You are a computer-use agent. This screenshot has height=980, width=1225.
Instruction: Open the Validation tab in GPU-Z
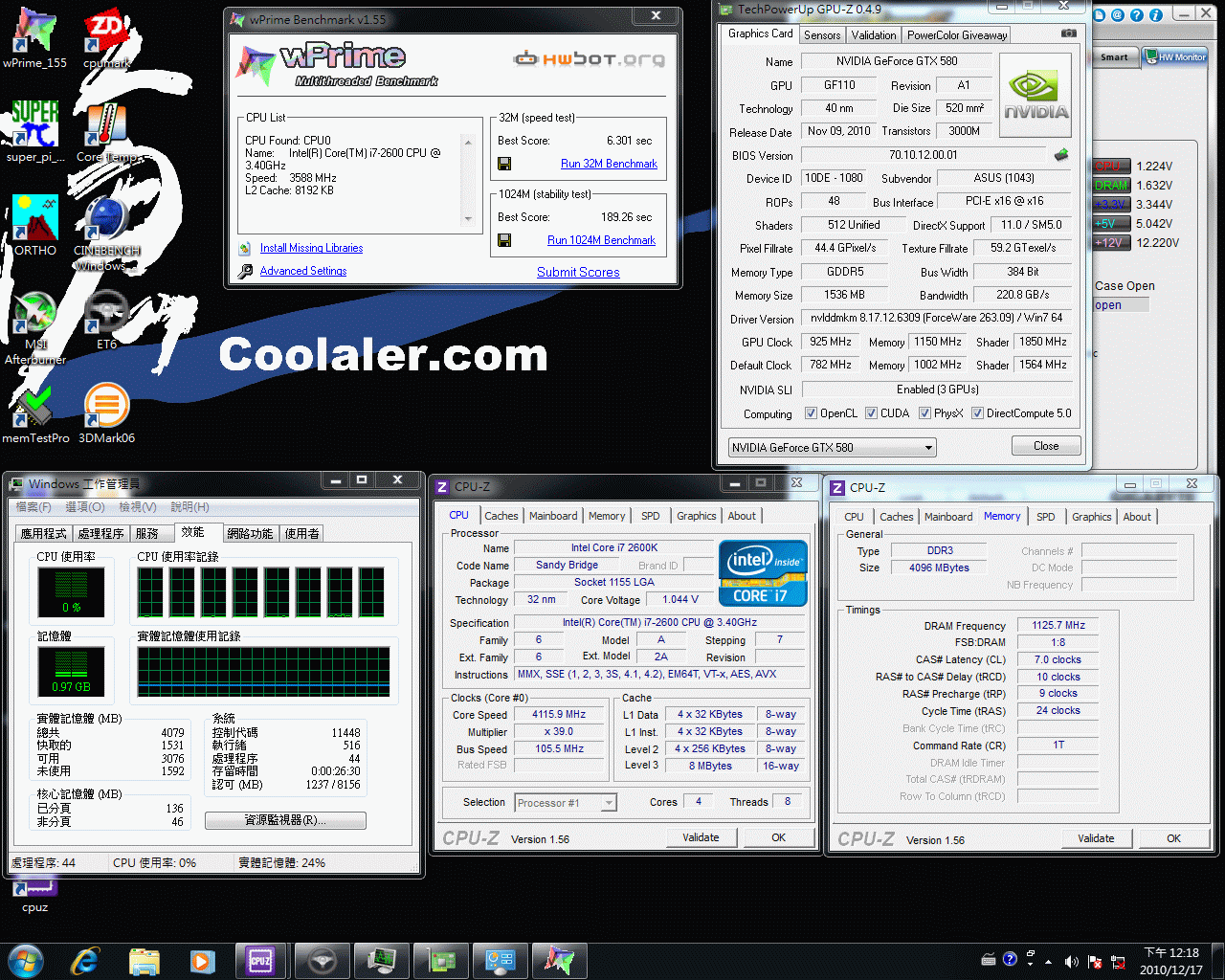click(x=874, y=35)
